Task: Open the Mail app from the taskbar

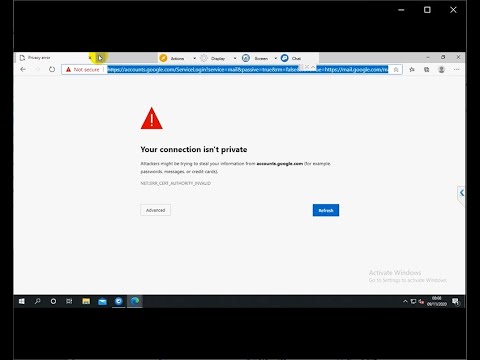Action: point(102,301)
